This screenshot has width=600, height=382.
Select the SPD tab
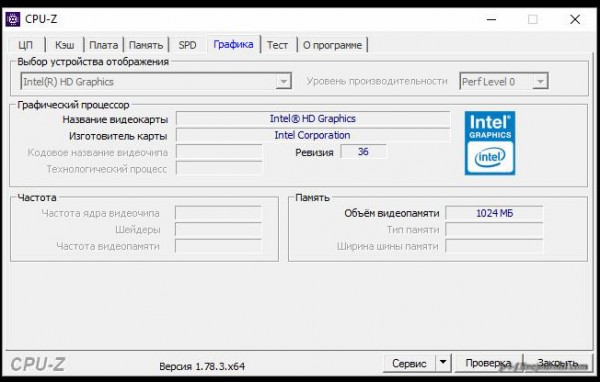click(x=187, y=45)
